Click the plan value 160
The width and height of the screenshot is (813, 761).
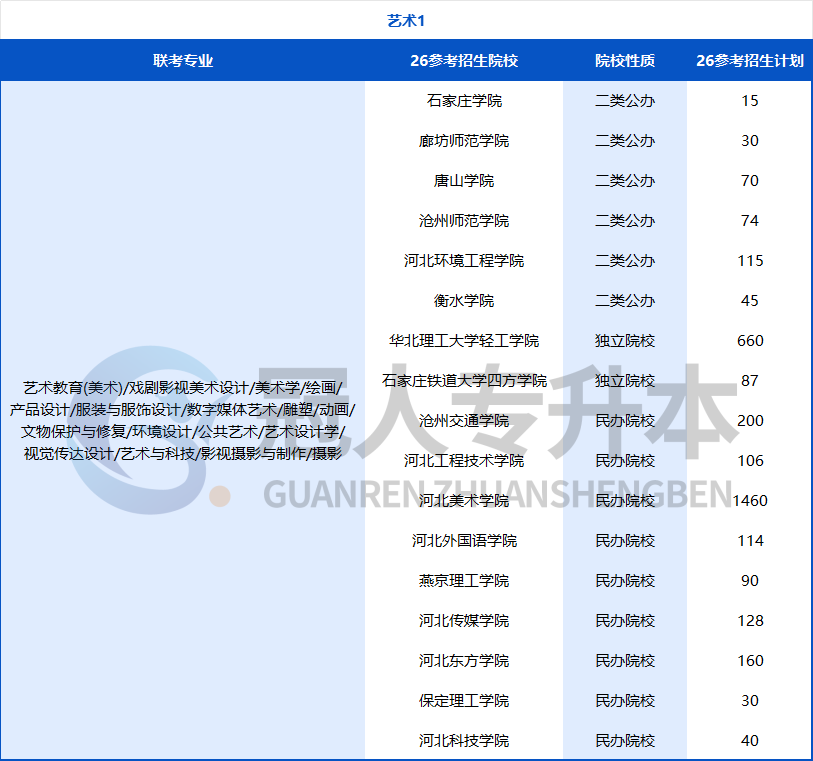tap(750, 660)
